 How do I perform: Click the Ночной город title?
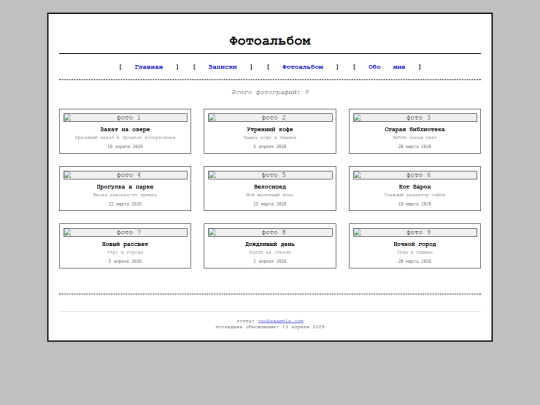(415, 244)
